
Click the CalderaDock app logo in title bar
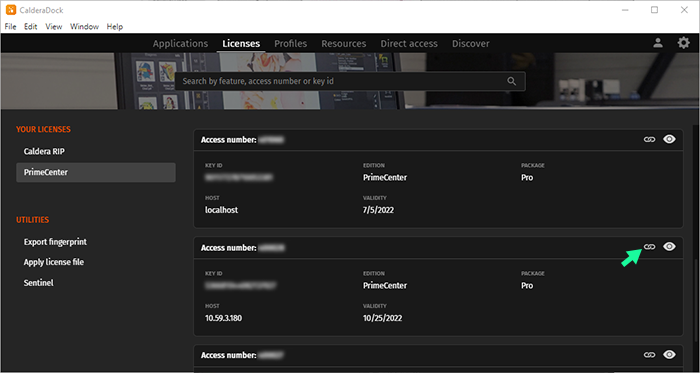tap(11, 10)
